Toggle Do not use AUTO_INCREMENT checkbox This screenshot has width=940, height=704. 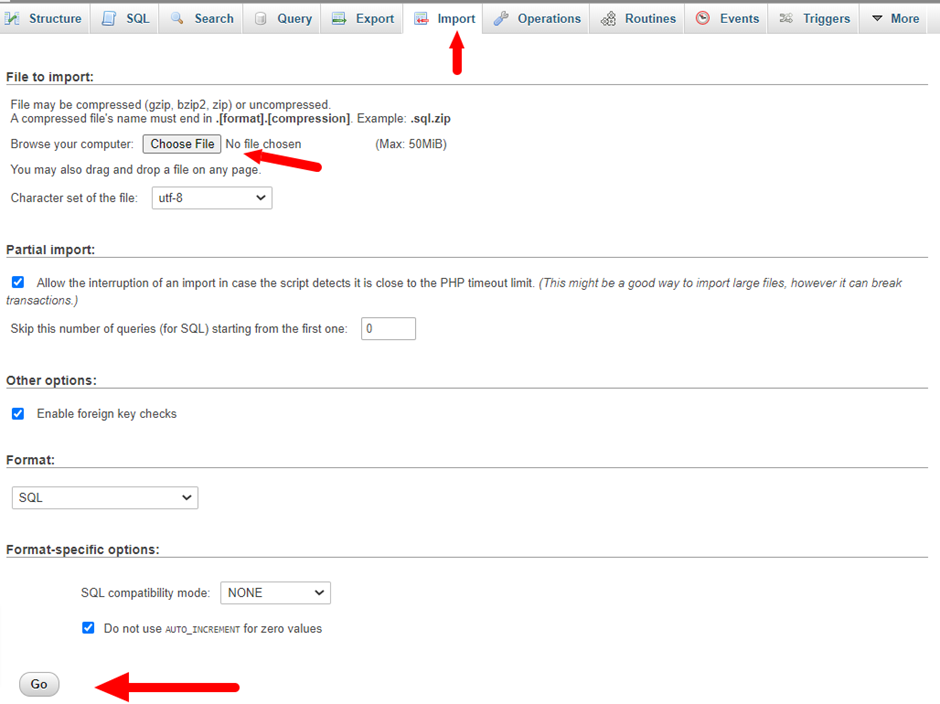click(88, 628)
